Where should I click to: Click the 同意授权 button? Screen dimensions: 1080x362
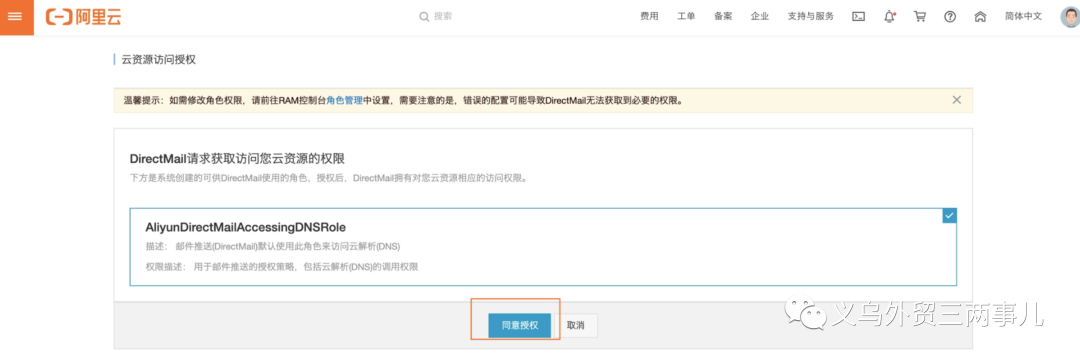[x=519, y=326]
